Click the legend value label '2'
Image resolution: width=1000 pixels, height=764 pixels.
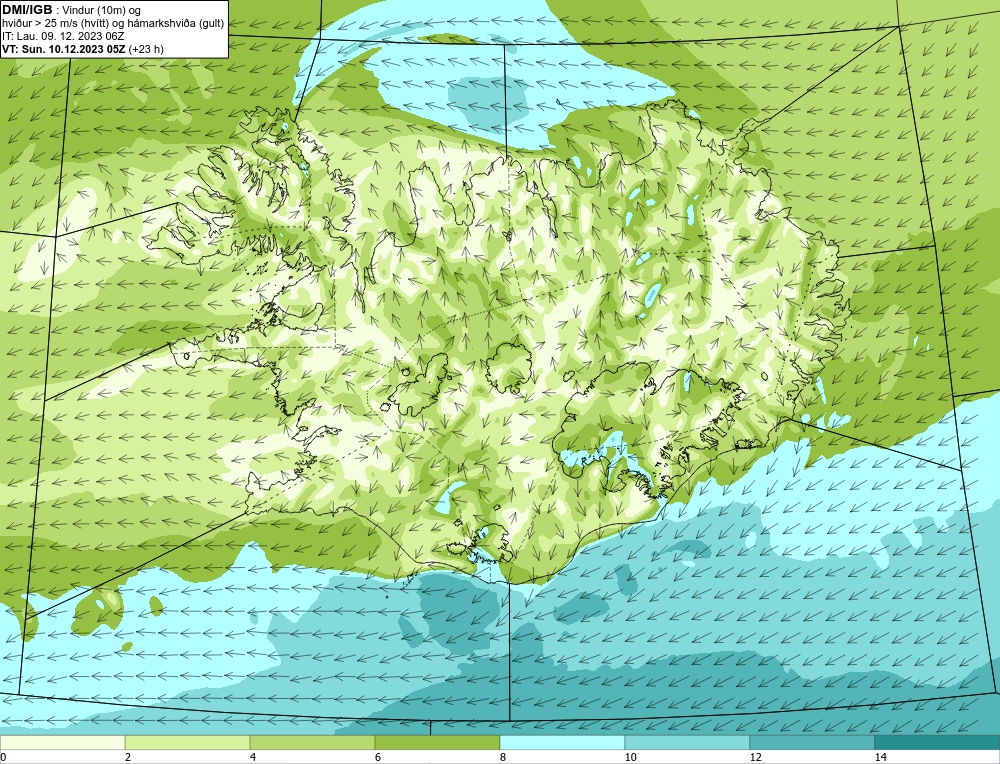(128, 757)
